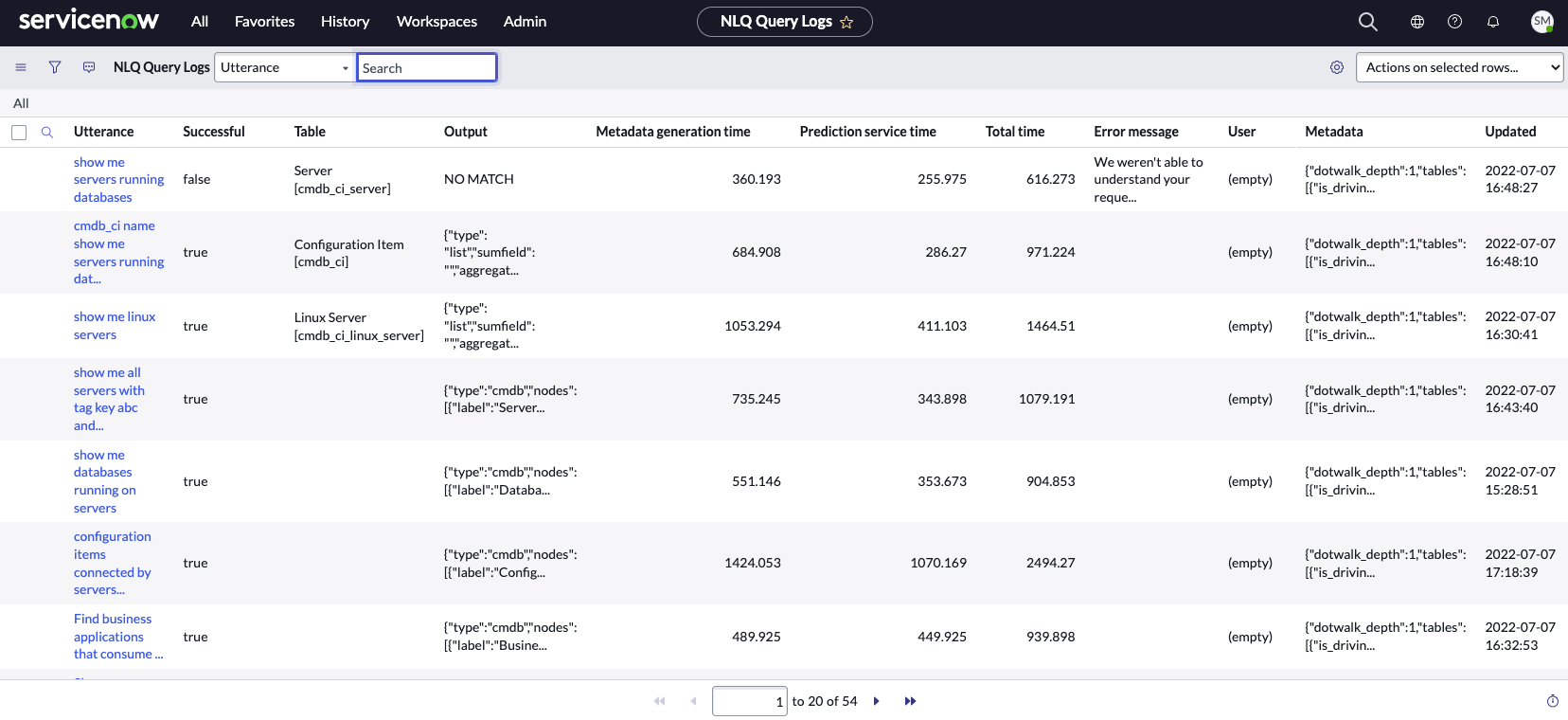Click the column search magnifier icon
This screenshot has height=720, width=1568.
coord(47,132)
